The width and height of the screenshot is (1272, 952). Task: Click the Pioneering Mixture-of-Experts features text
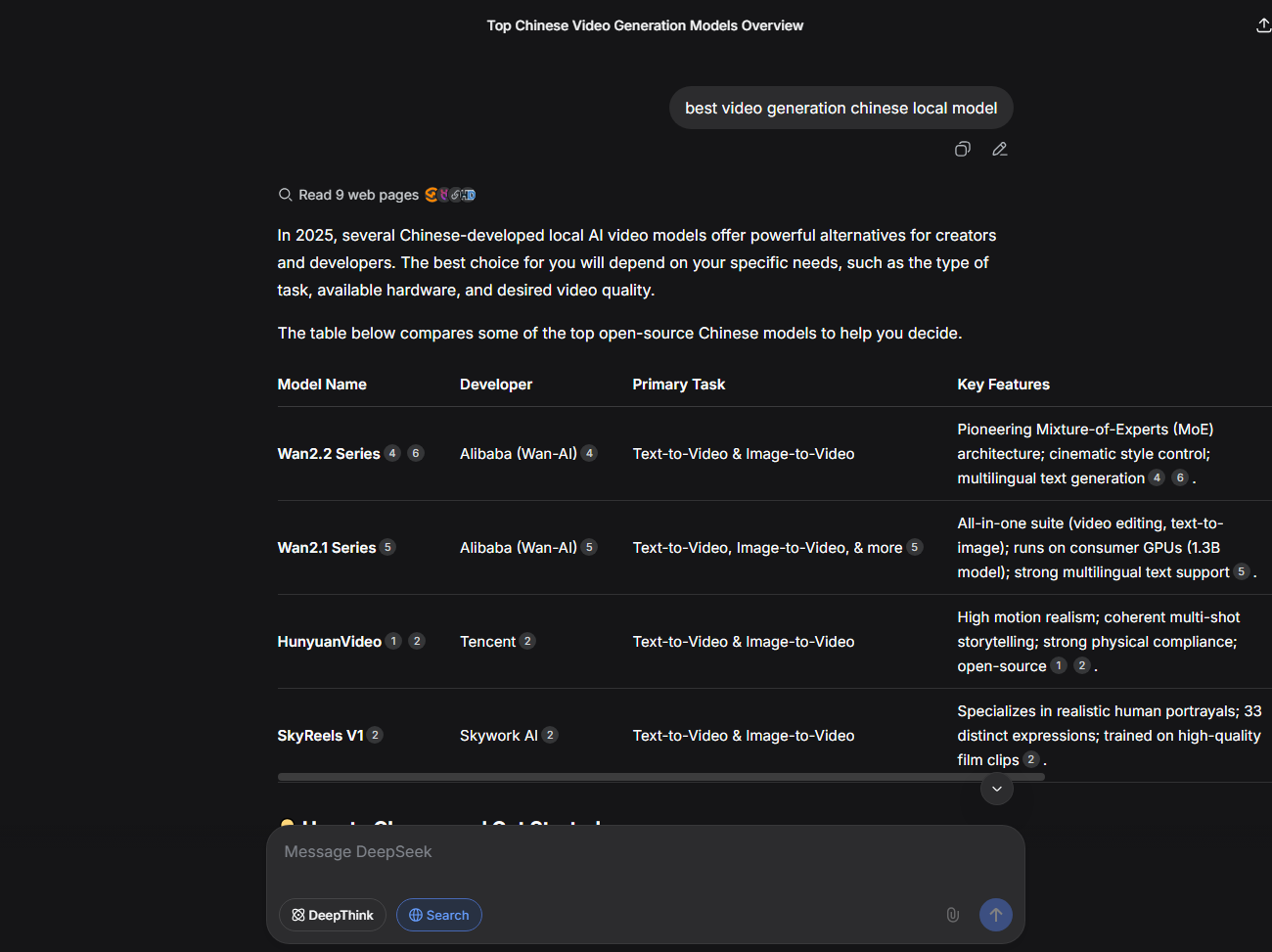tap(1085, 454)
